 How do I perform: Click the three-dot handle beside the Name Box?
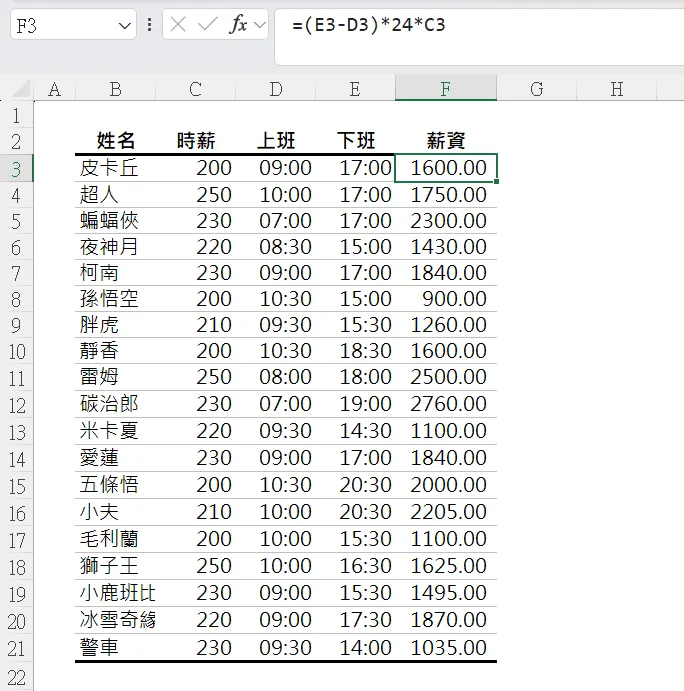pos(150,25)
